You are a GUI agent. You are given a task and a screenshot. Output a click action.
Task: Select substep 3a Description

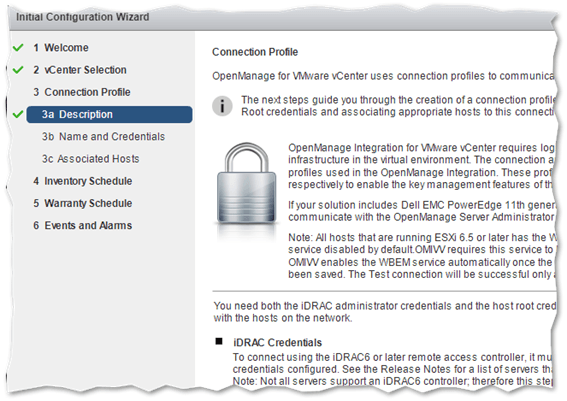[x=109, y=115]
